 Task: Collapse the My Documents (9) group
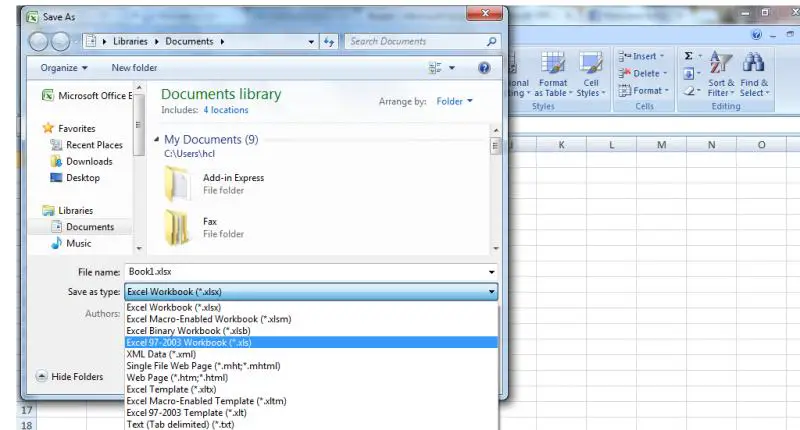(x=157, y=139)
